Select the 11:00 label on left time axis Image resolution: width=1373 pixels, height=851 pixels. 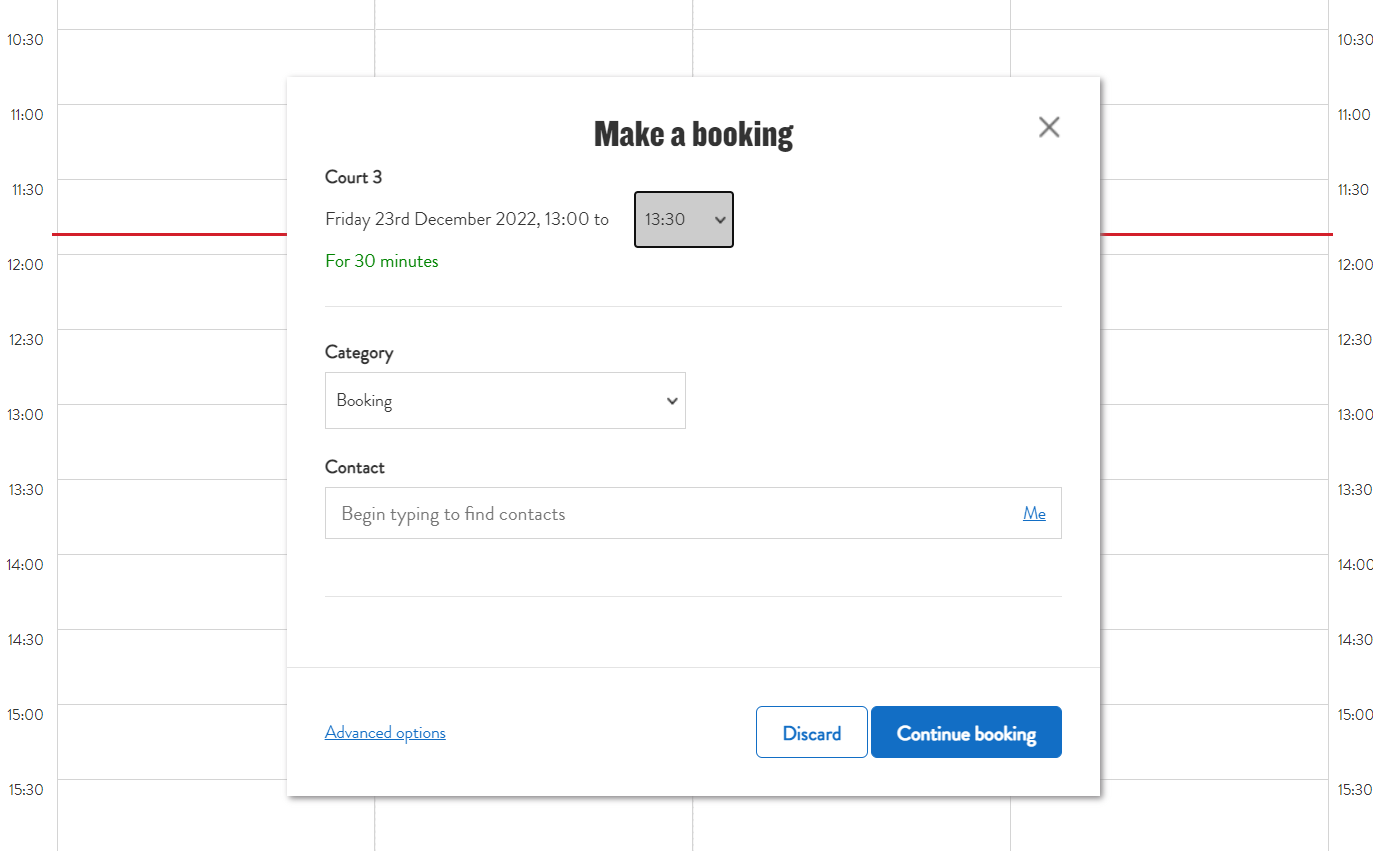(x=27, y=114)
